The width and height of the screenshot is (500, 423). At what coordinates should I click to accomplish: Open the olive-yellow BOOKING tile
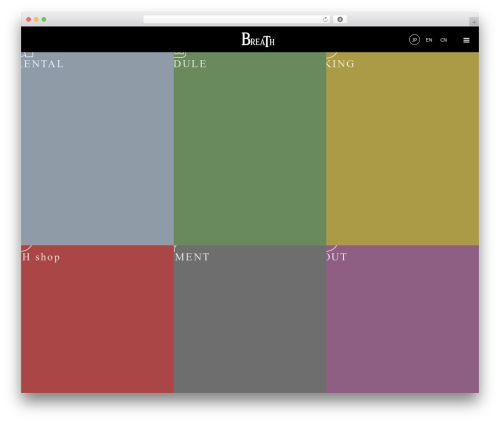[402, 148]
